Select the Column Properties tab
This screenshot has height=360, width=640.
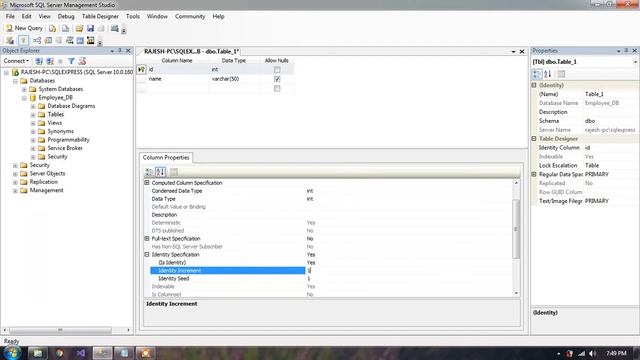(x=166, y=158)
